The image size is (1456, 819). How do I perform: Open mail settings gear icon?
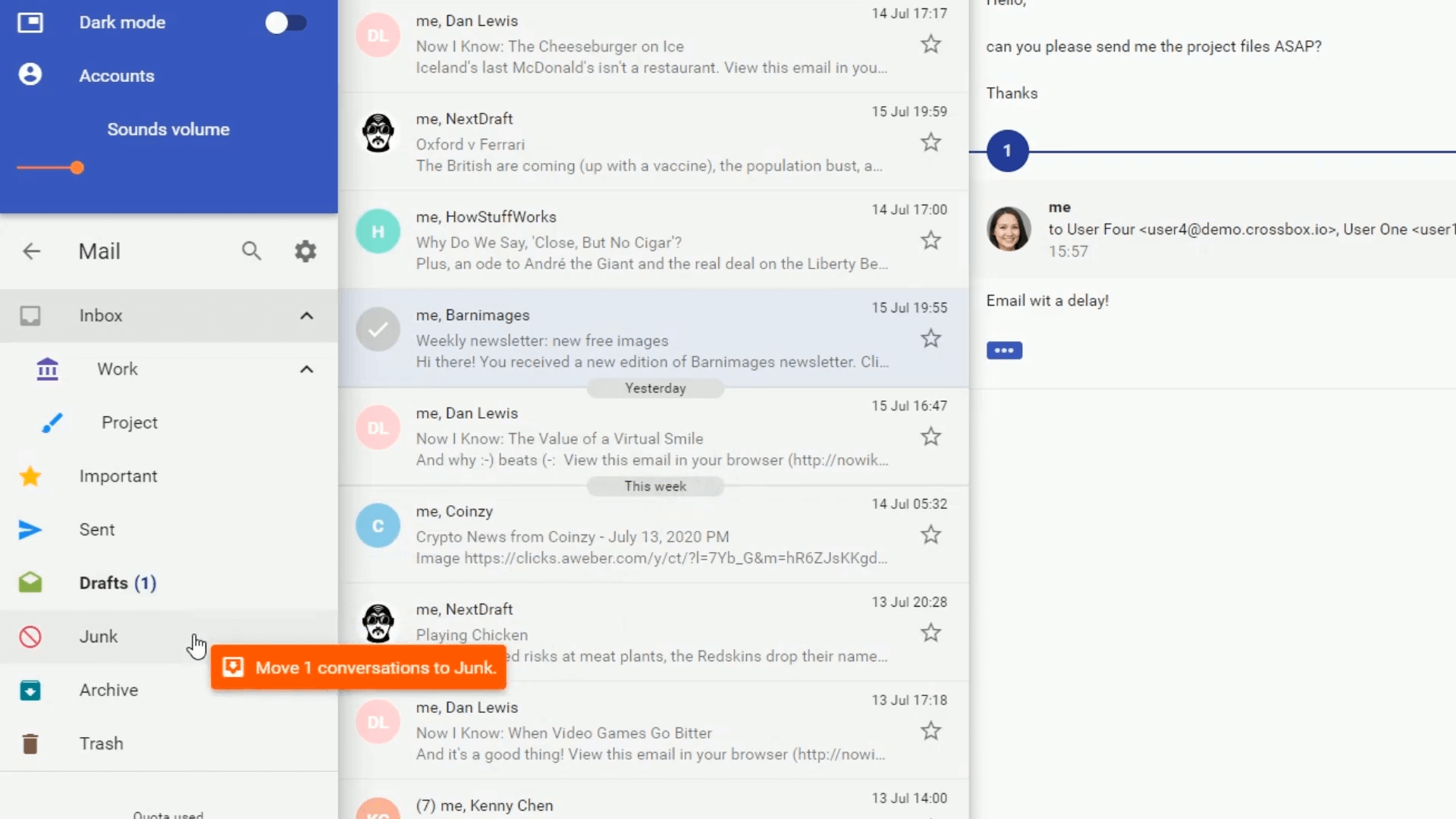click(x=306, y=251)
